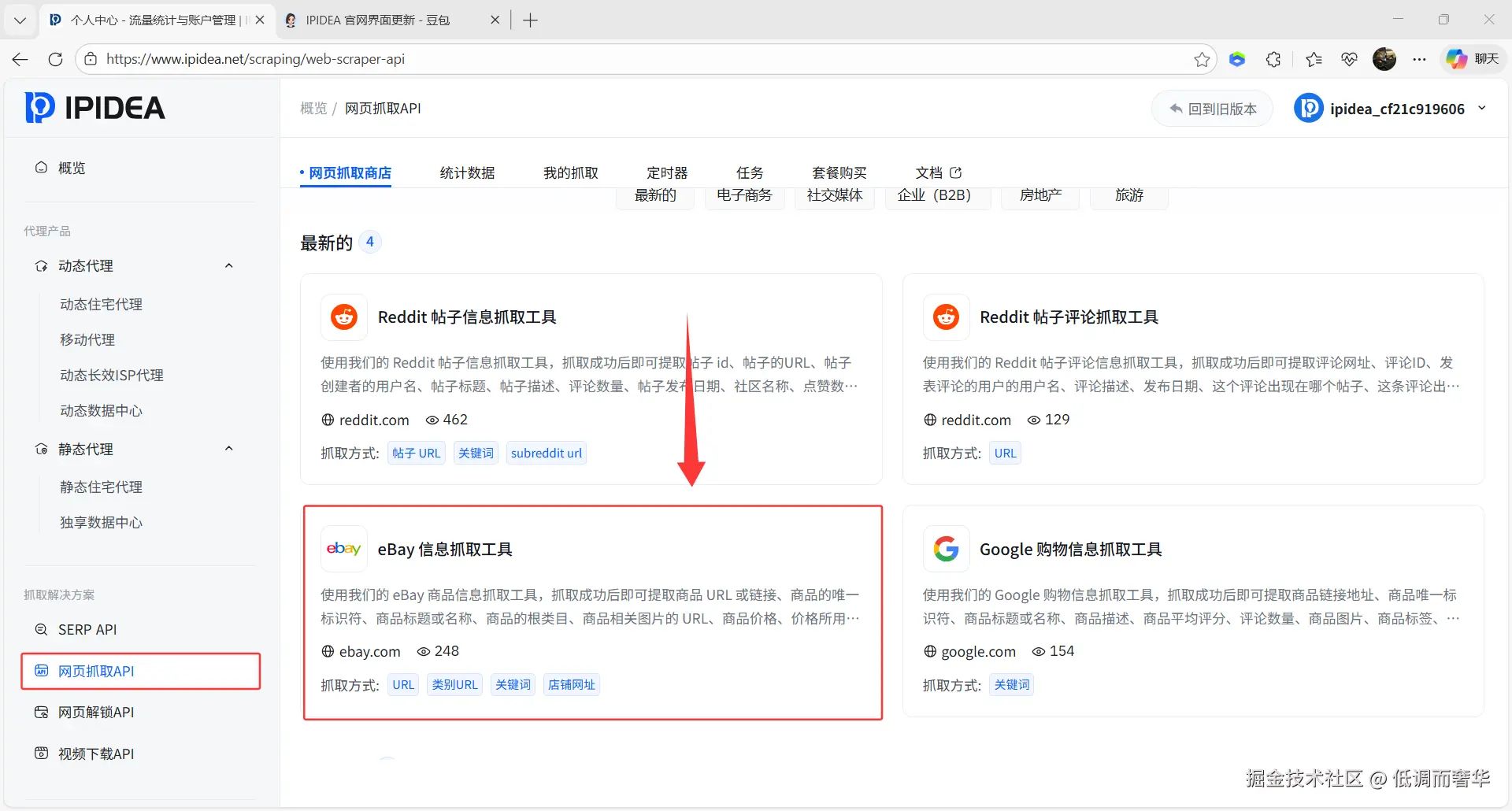Open the Google 购物信息抓取工具 card title
Image resolution: width=1512 pixels, height=811 pixels.
(x=1071, y=549)
